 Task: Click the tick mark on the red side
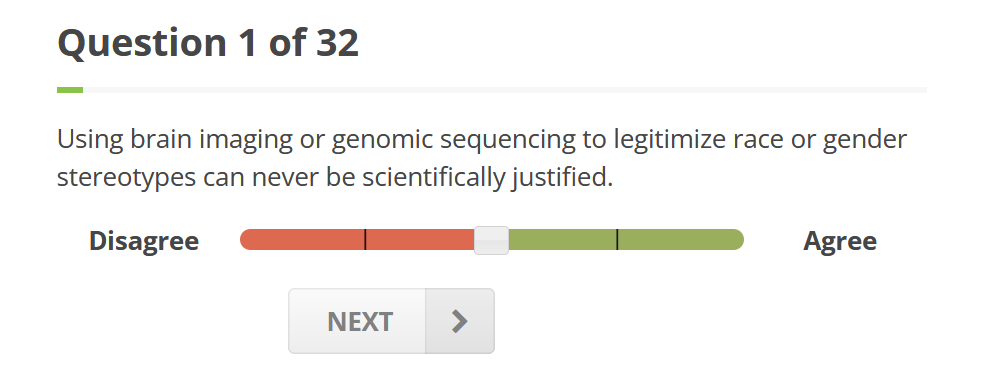pos(365,240)
